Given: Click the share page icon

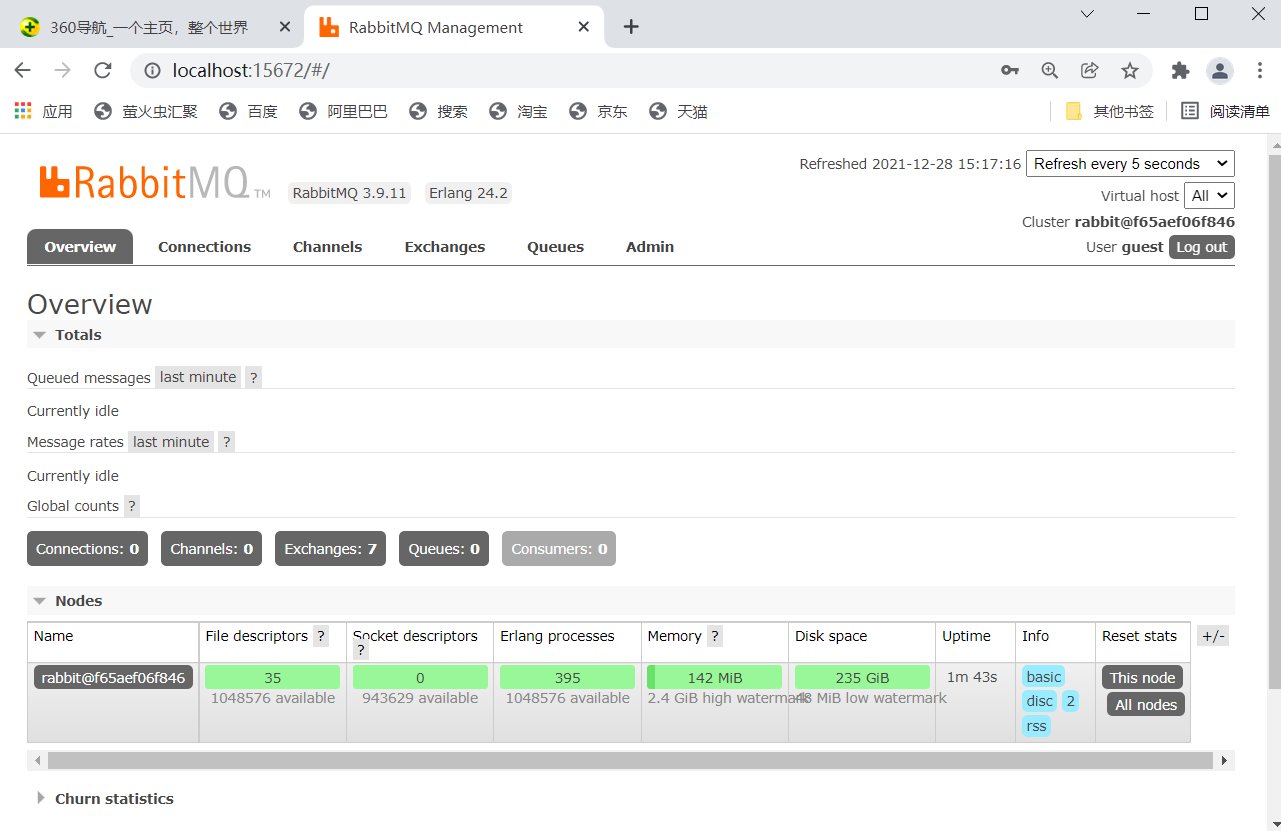Looking at the screenshot, I should tap(1090, 70).
